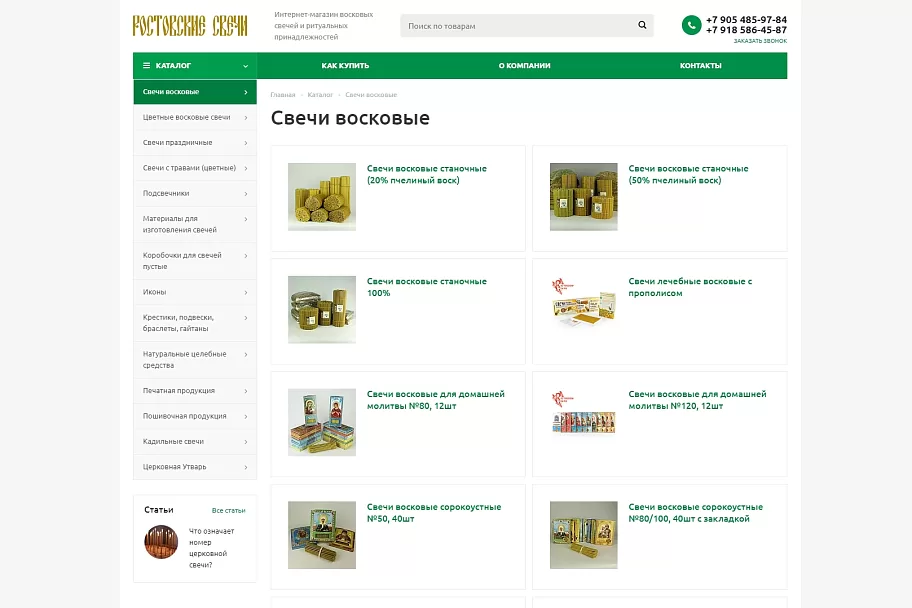Click the сорокоустные №80/100 product image
The image size is (912, 608).
point(583,535)
